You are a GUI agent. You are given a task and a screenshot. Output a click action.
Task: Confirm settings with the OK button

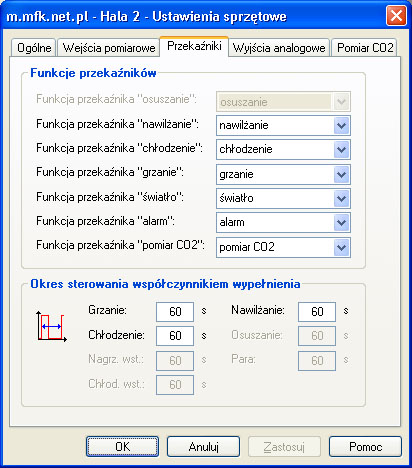coord(122,446)
